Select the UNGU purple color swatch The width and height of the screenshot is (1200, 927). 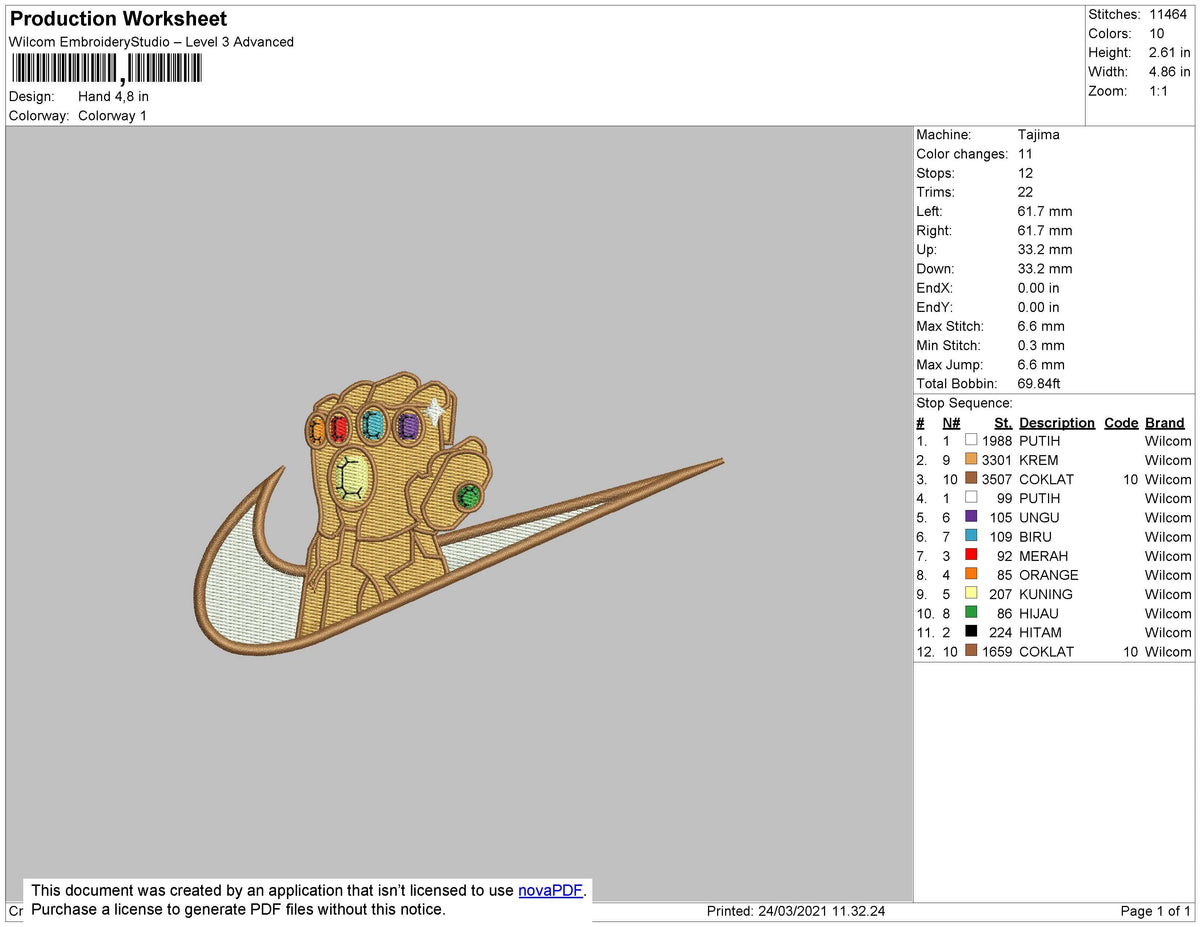(970, 517)
